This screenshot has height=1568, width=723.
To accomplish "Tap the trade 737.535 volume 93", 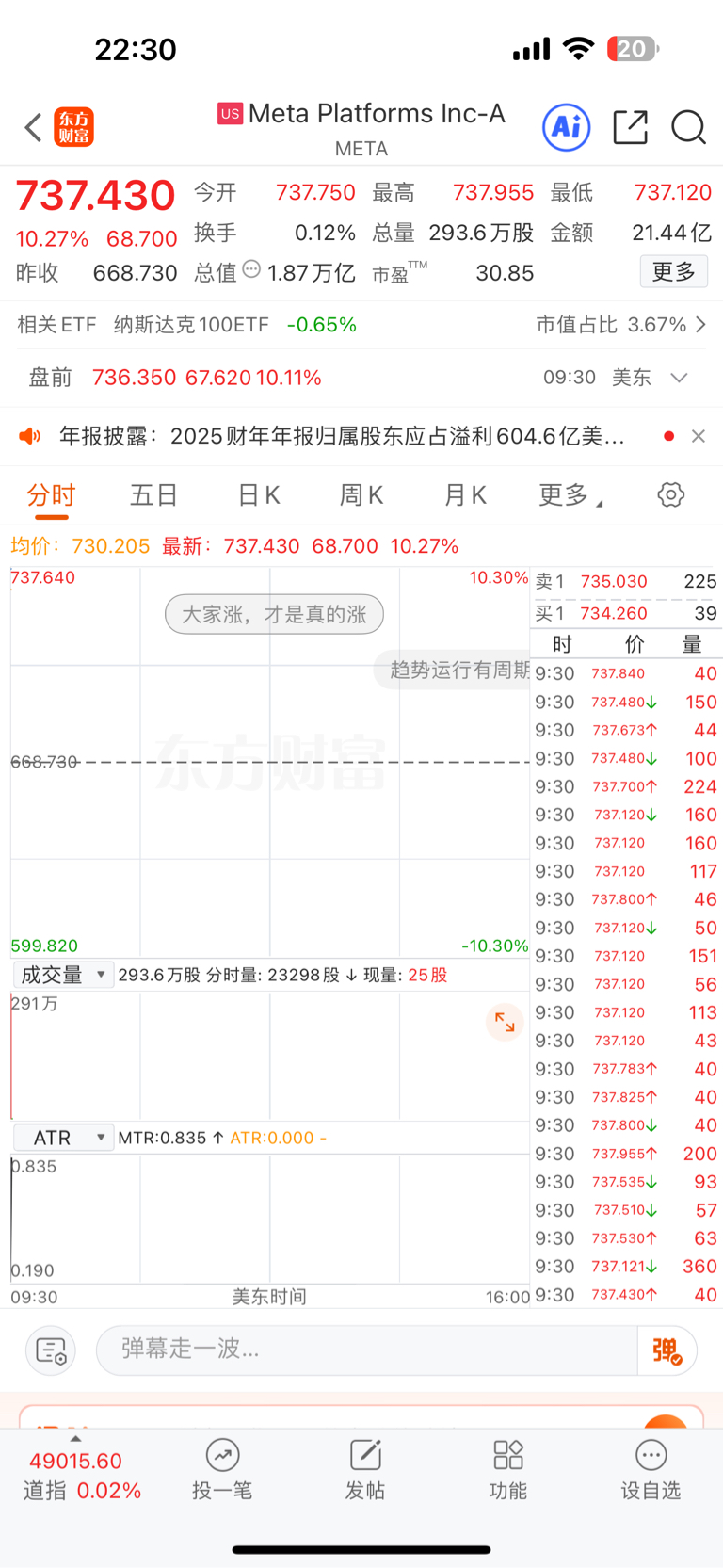I will pos(626,1182).
